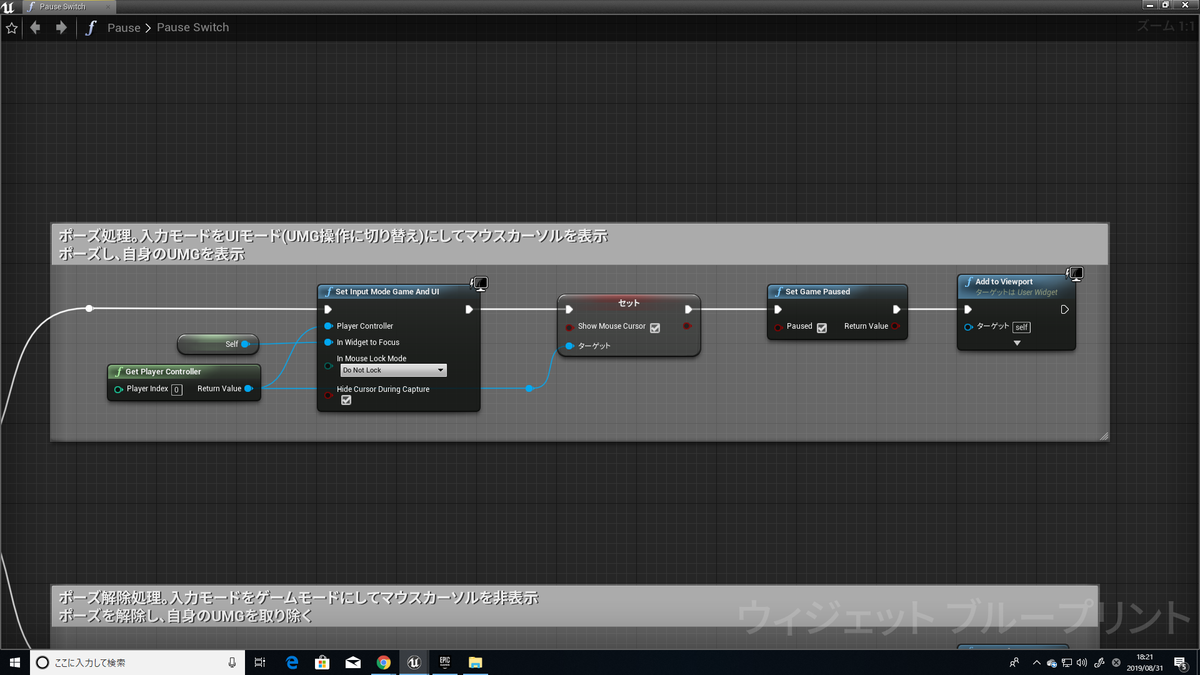
Task: Open Google Chrome from the taskbar
Action: [x=383, y=662]
